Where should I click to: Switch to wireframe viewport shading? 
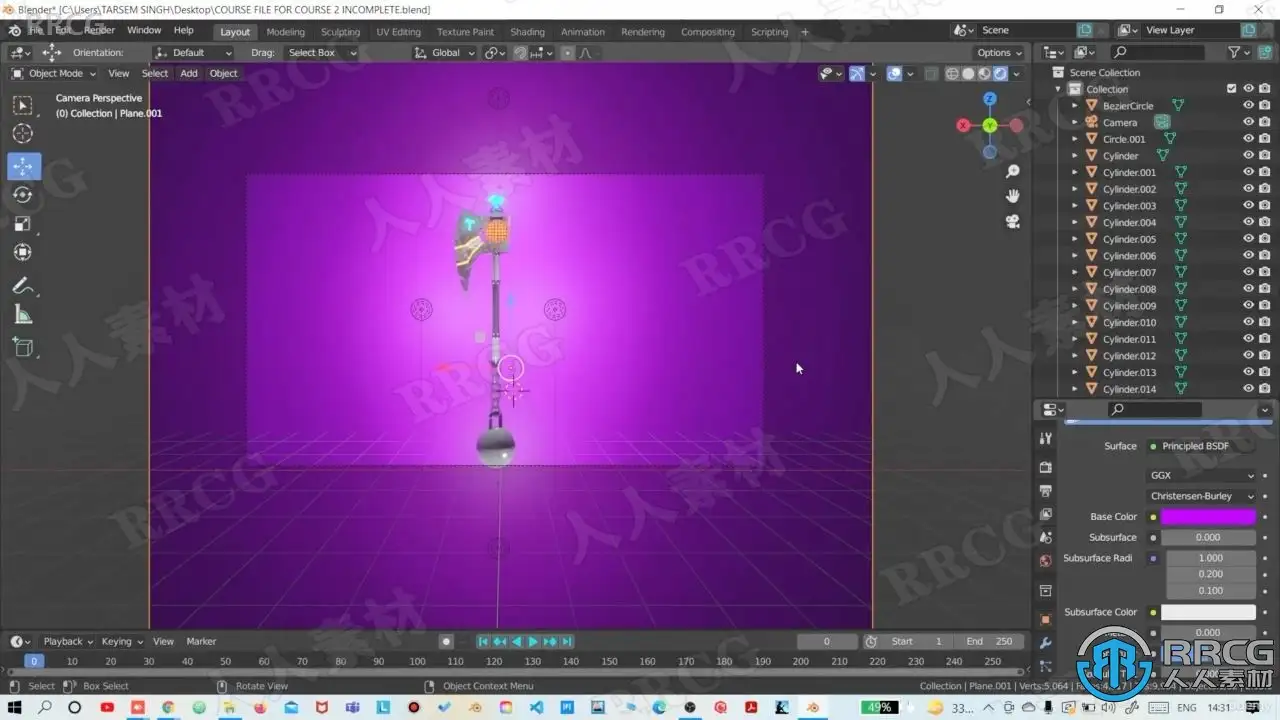(952, 73)
